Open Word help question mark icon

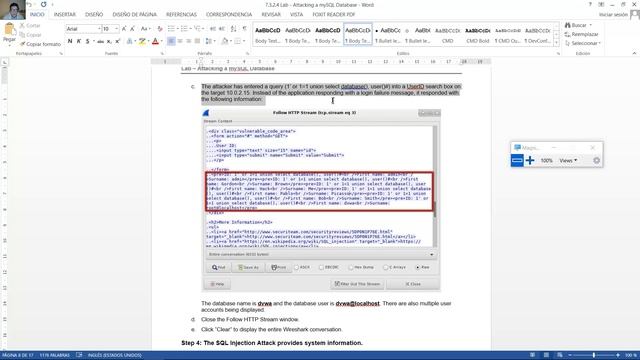590,4
